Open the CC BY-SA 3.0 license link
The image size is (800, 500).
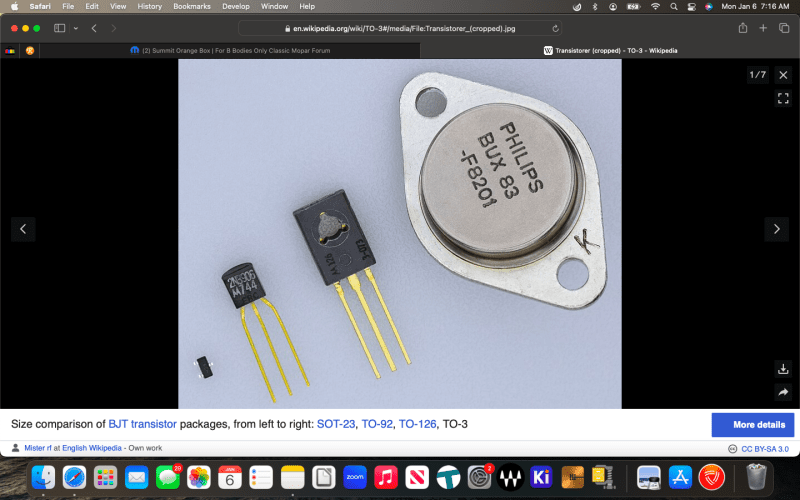pos(765,449)
